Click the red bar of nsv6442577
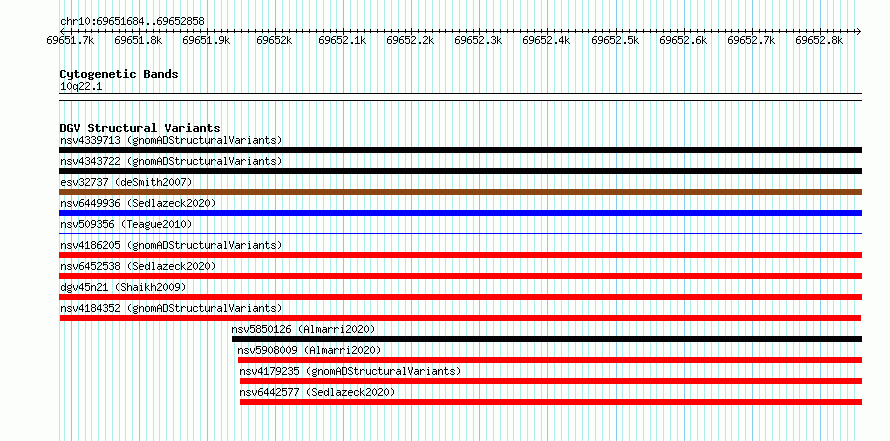The height and width of the screenshot is (441, 890). tap(551, 402)
